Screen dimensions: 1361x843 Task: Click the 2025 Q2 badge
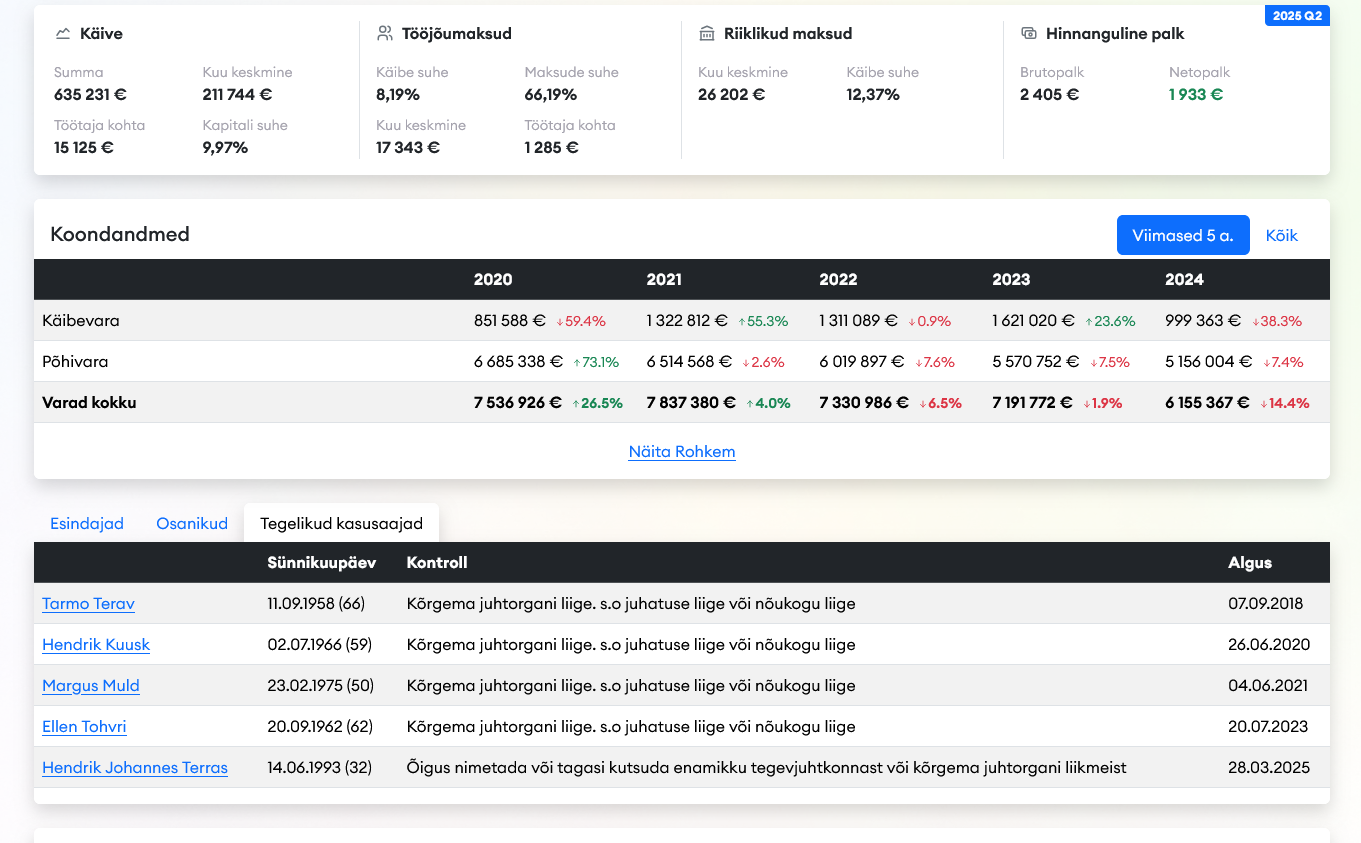[x=1297, y=16]
